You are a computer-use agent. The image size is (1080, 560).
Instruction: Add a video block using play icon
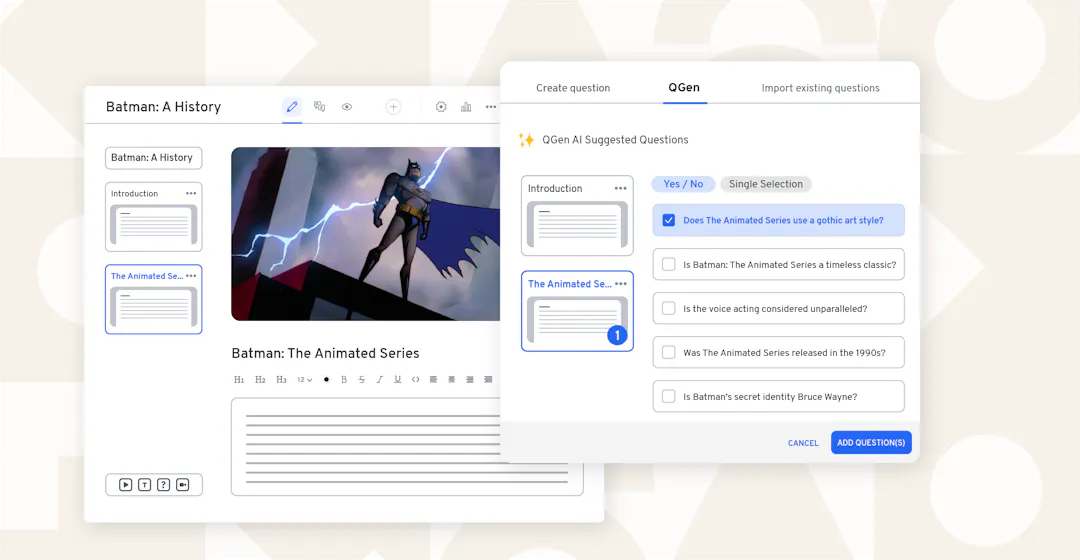[126, 485]
